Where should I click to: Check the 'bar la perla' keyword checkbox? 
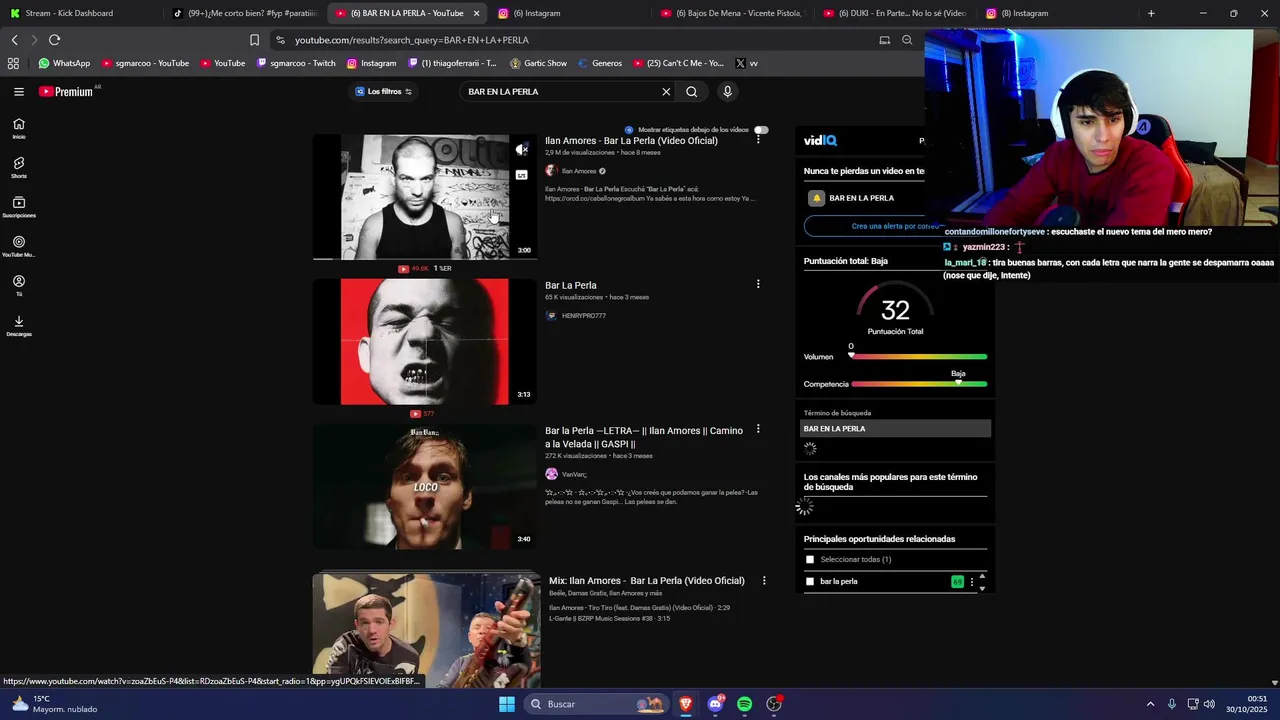tap(810, 581)
